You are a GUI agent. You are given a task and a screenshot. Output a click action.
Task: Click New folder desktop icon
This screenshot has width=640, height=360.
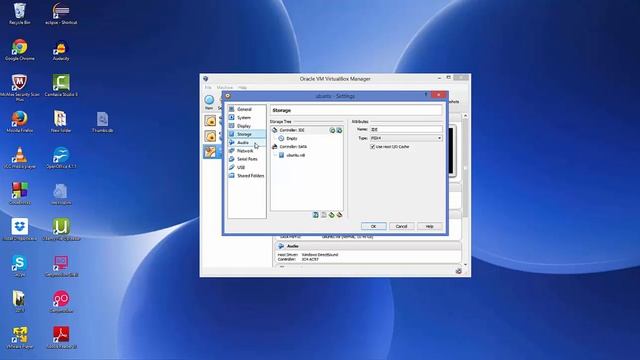pyautogui.click(x=60, y=122)
